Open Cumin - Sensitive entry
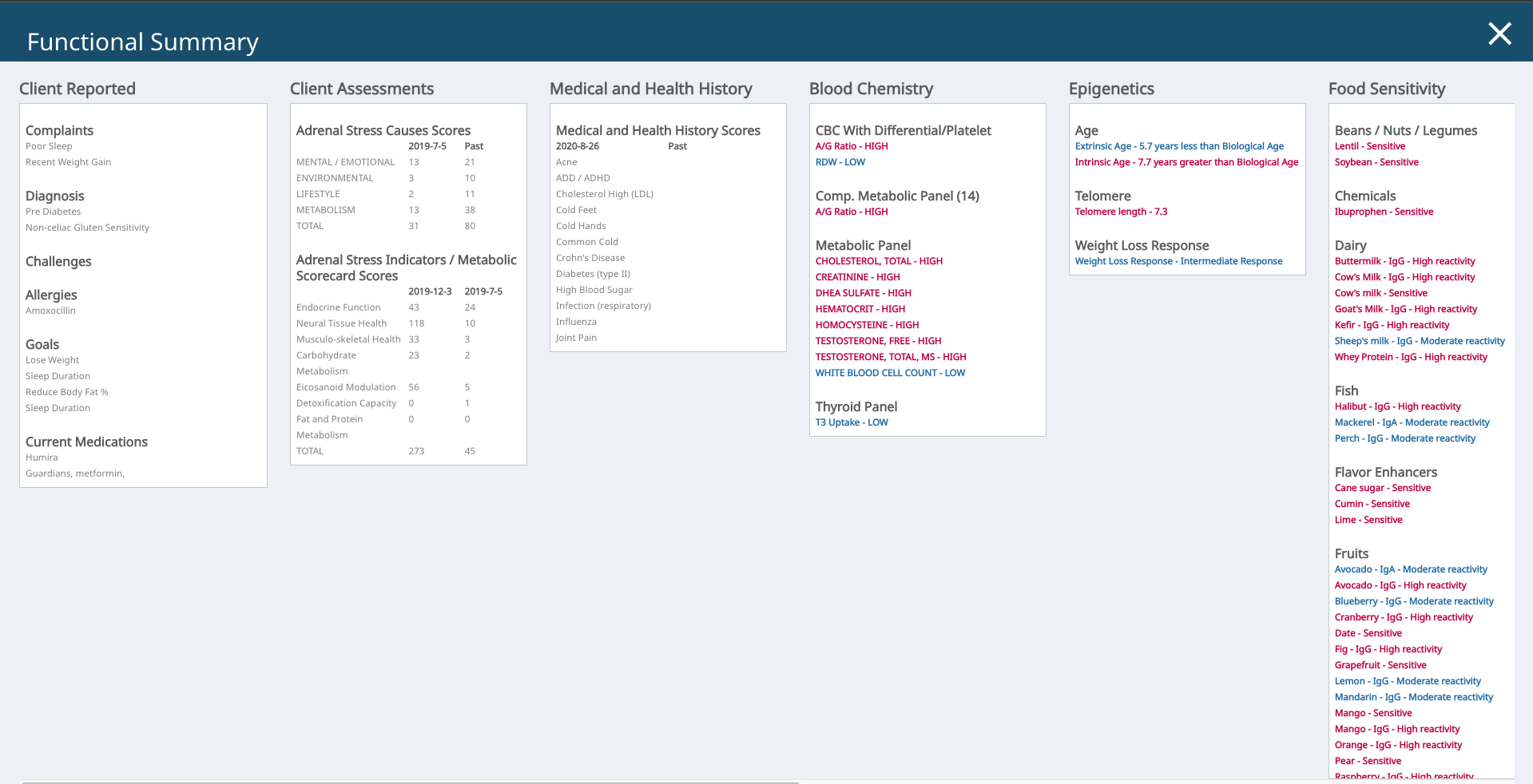 click(1372, 504)
